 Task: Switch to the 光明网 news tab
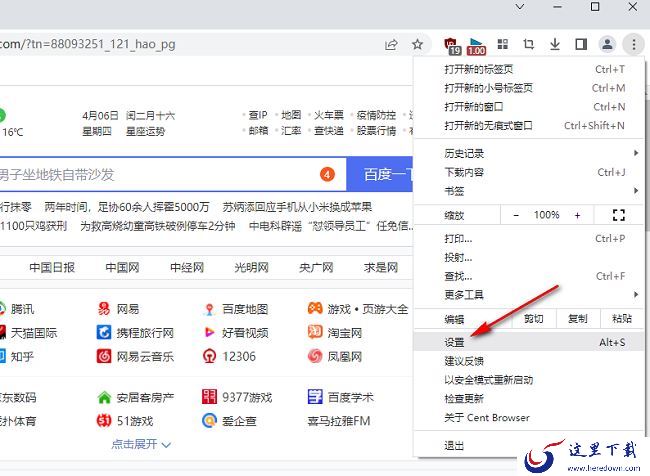point(252,268)
